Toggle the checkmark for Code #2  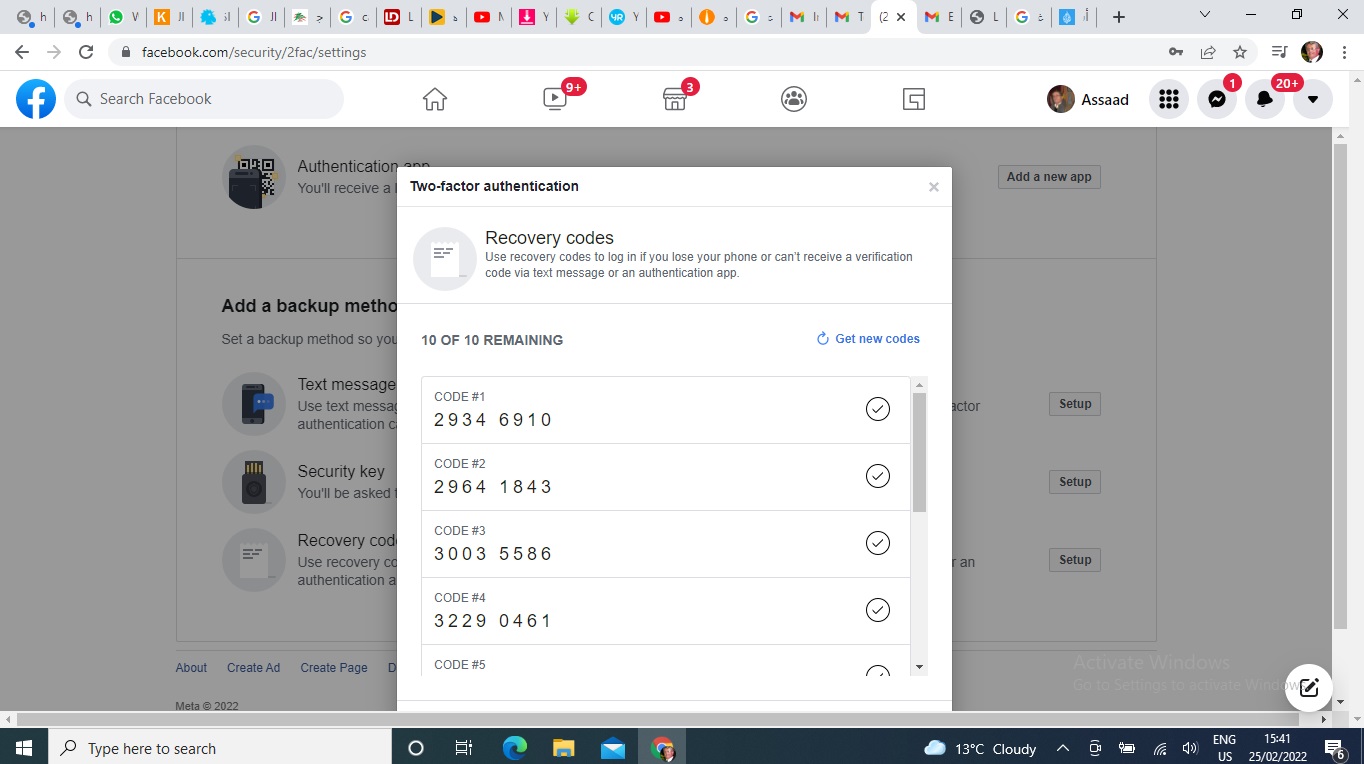[877, 476]
